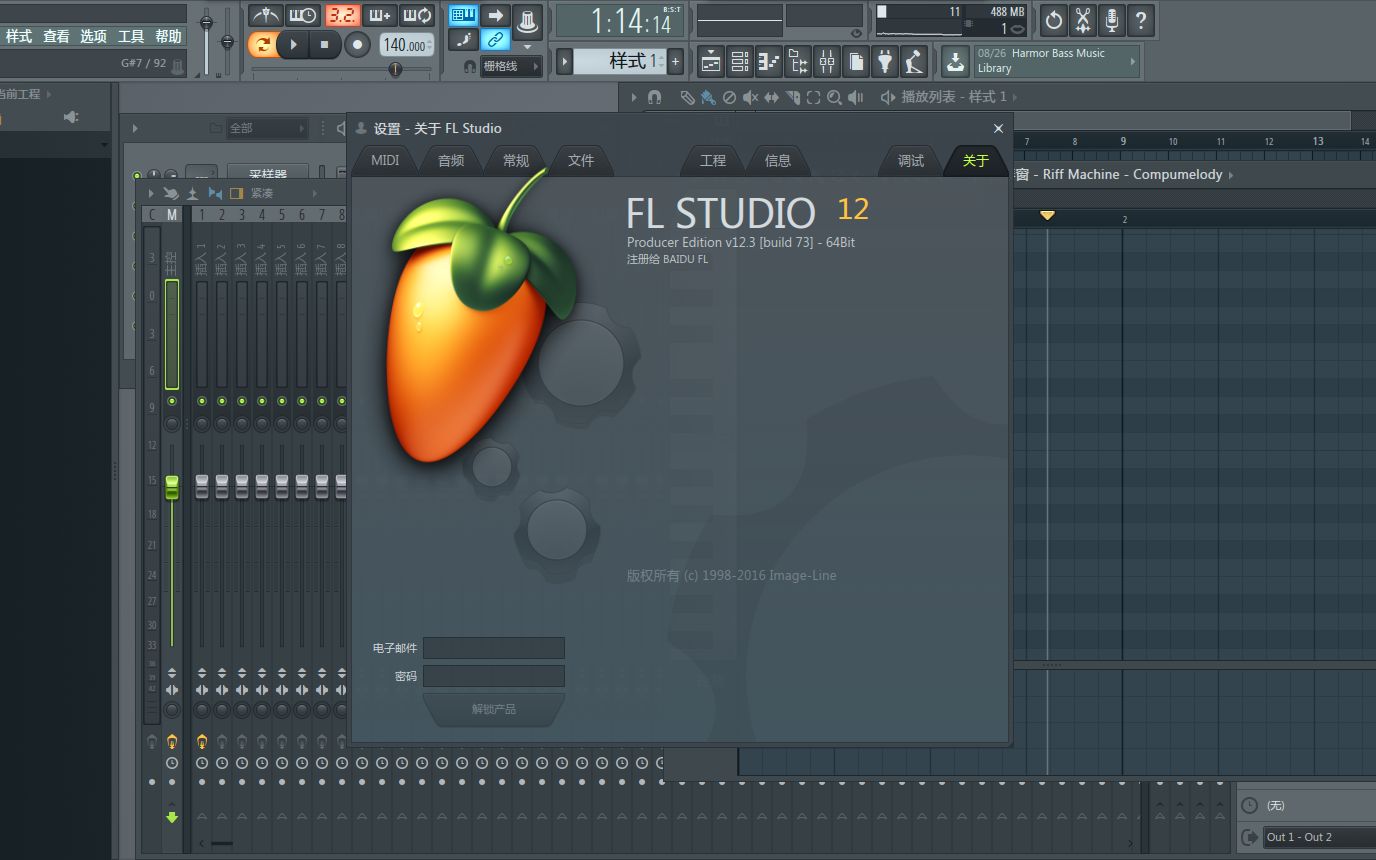Adjust the main pitch slider
The width and height of the screenshot is (1376, 860).
coord(227,41)
